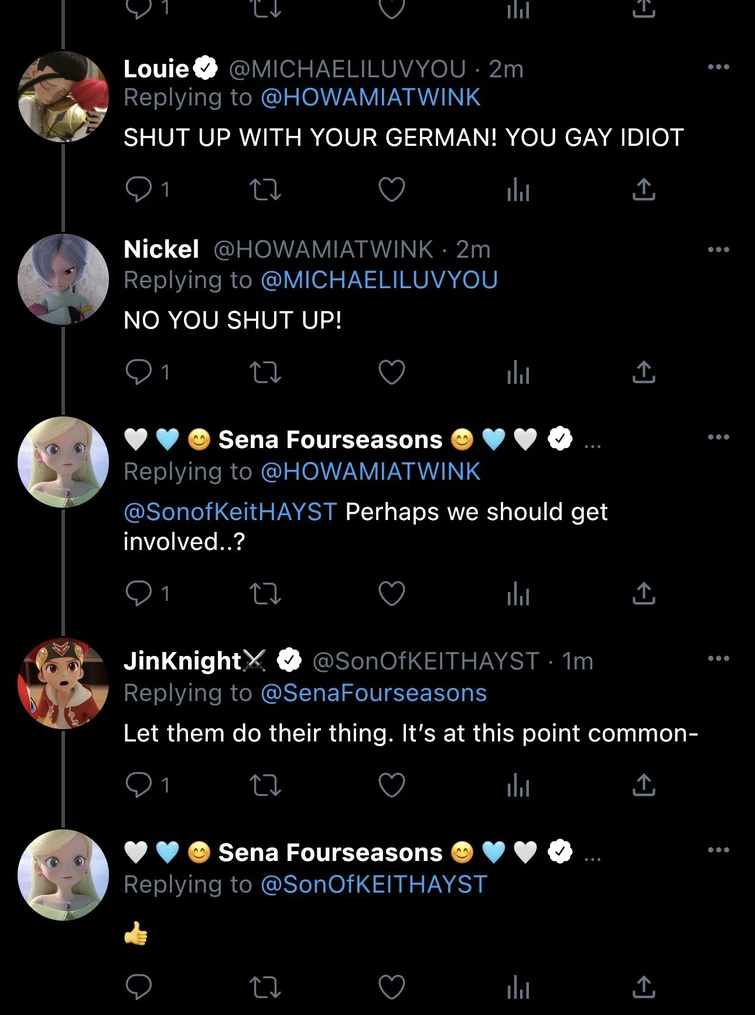Screen dimensions: 755x1015
Task: Like Louie's tweet about German
Action: tap(391, 189)
